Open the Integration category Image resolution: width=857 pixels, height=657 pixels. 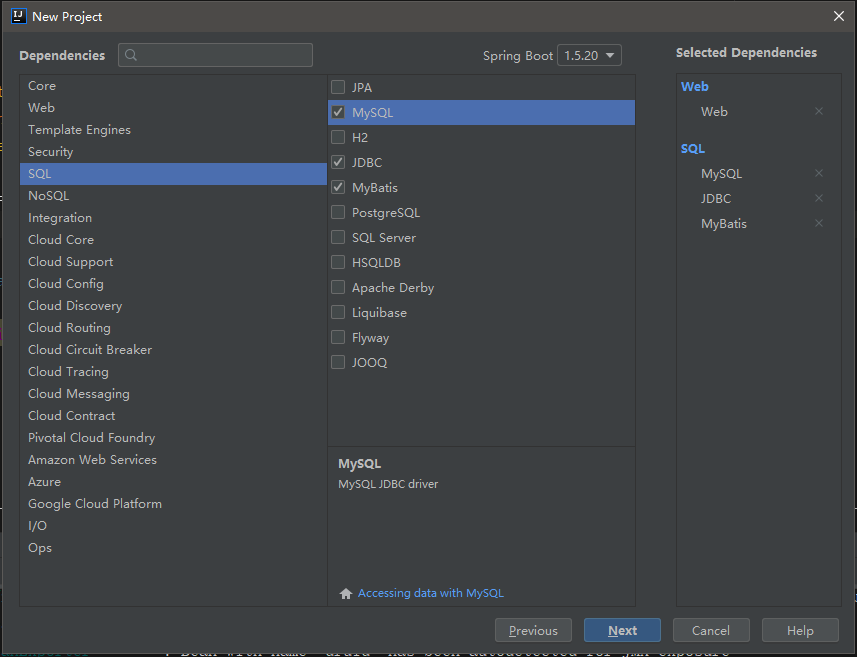(173, 218)
